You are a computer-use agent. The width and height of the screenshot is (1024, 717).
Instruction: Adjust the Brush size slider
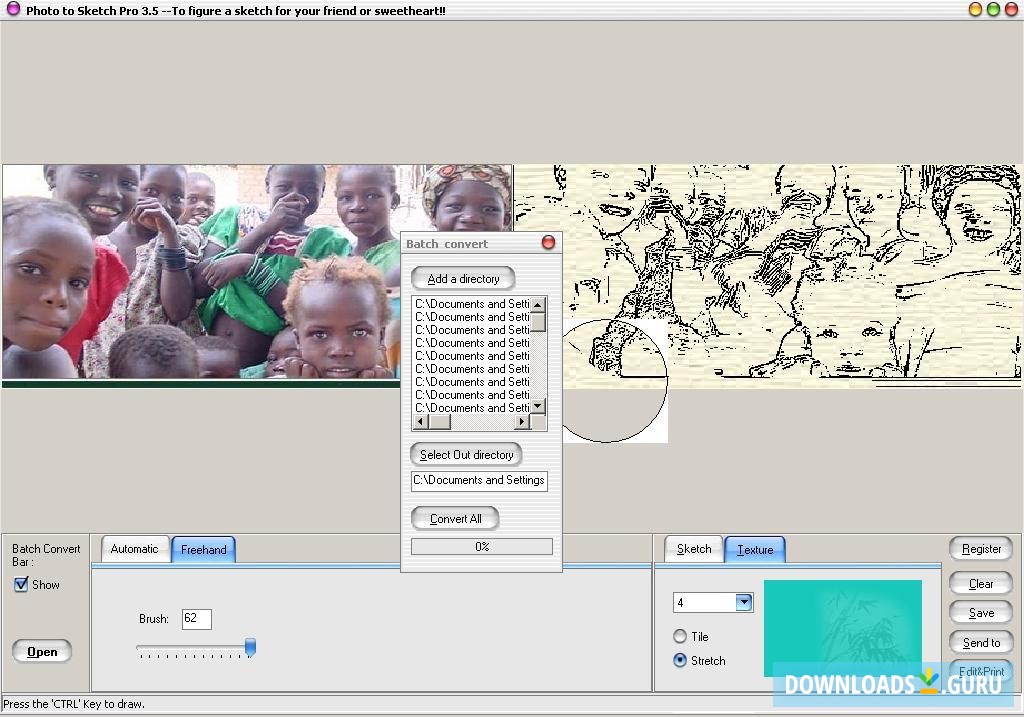coord(249,648)
